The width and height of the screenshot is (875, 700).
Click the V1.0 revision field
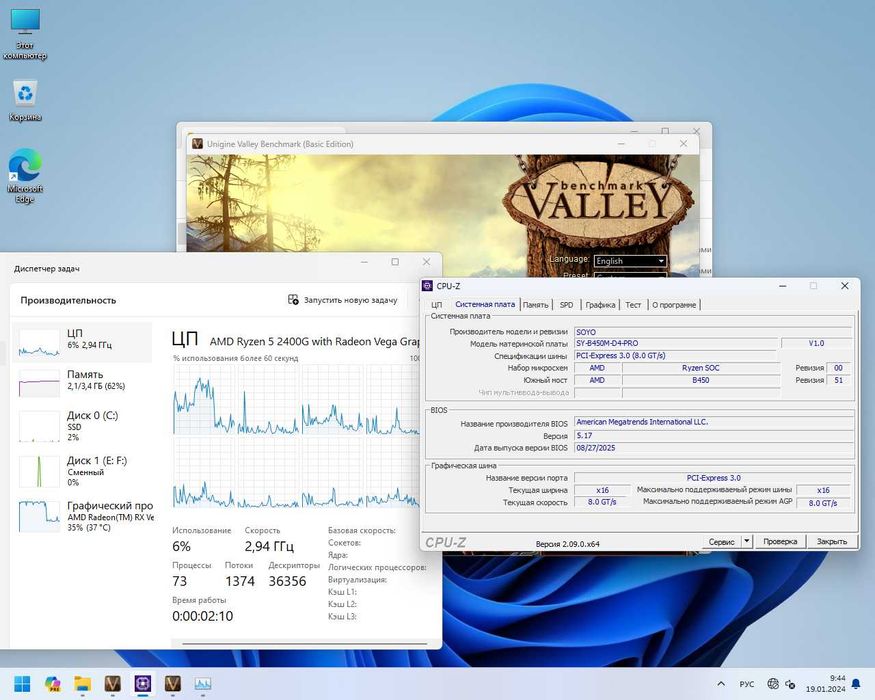tap(816, 343)
